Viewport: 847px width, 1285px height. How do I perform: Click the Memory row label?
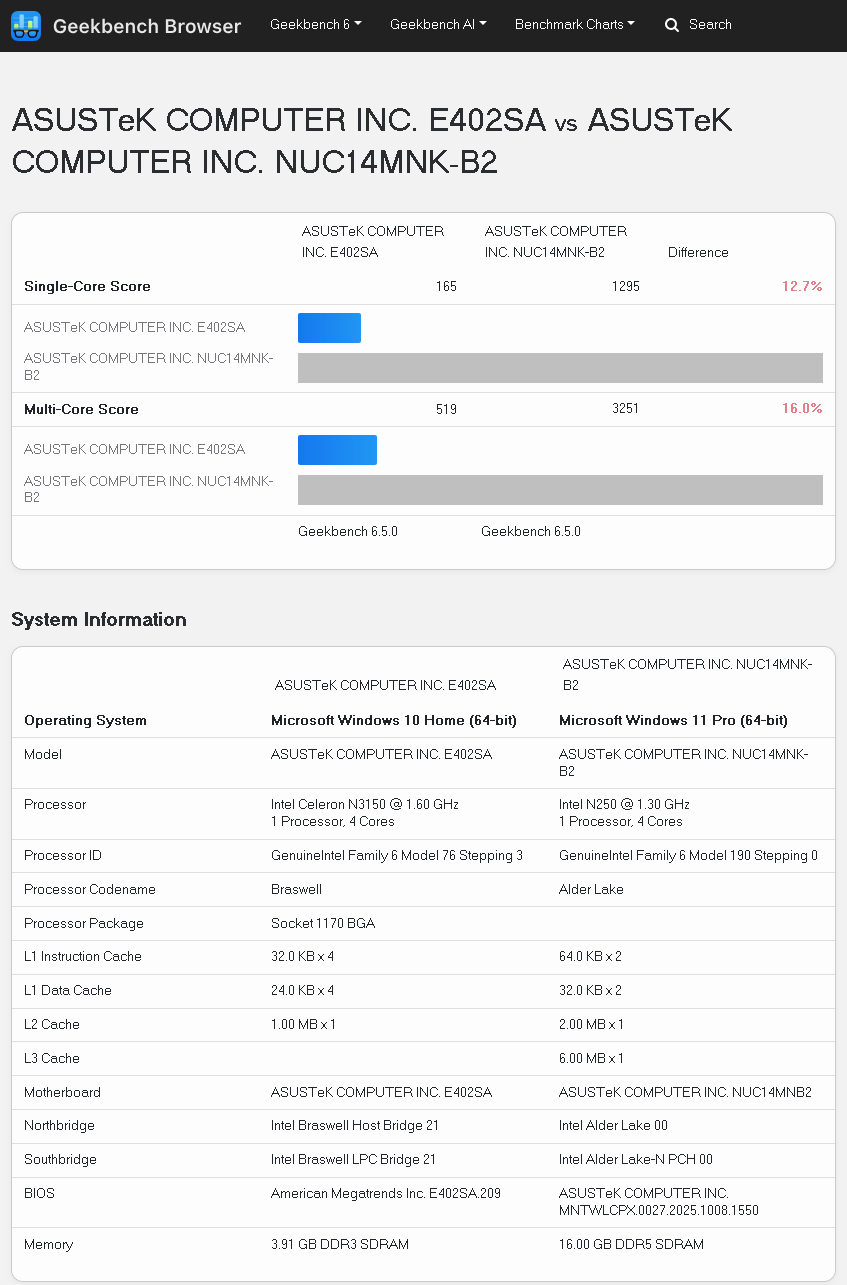tap(49, 1244)
